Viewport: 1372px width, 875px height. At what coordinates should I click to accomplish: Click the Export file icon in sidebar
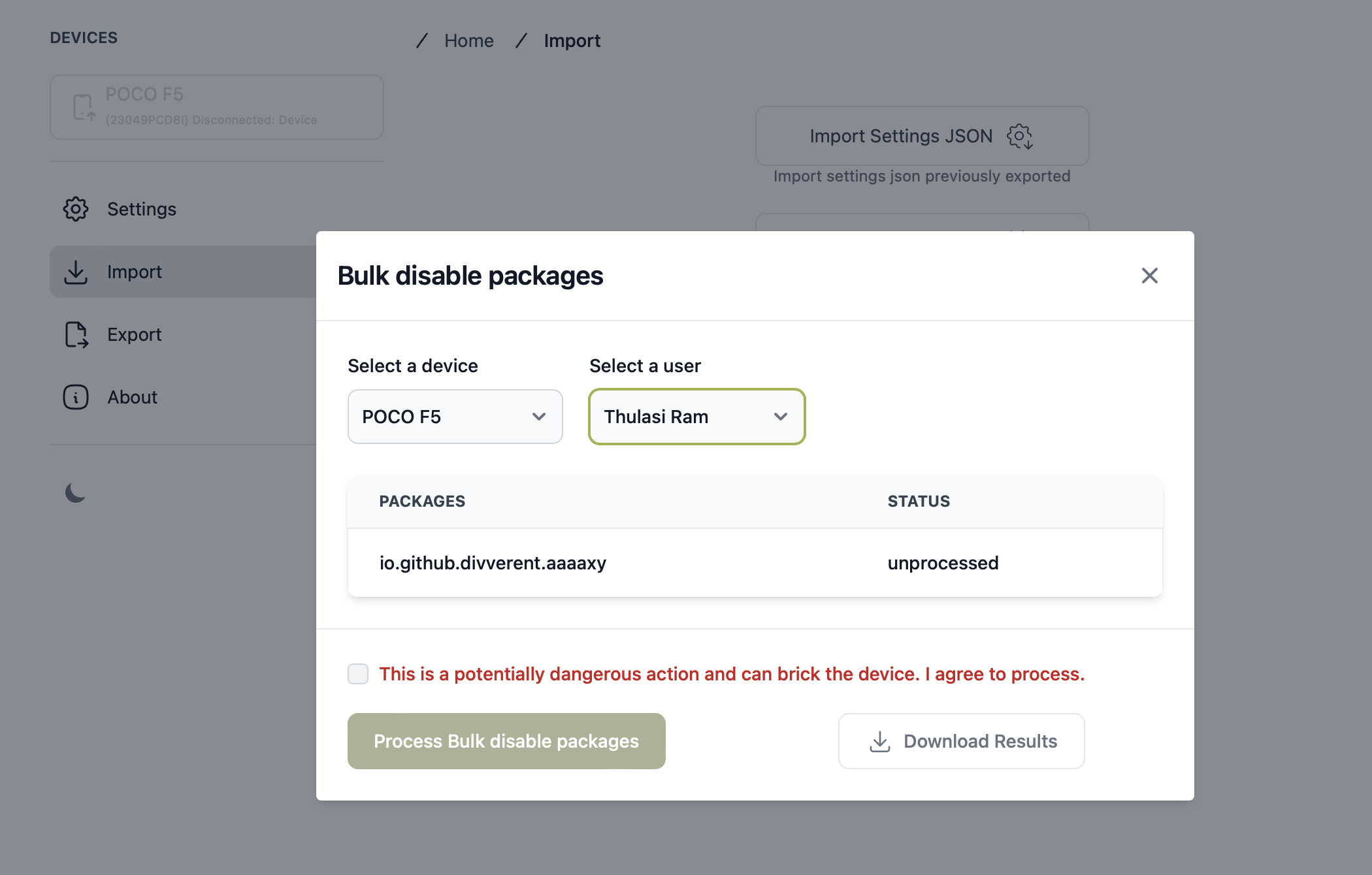(76, 334)
